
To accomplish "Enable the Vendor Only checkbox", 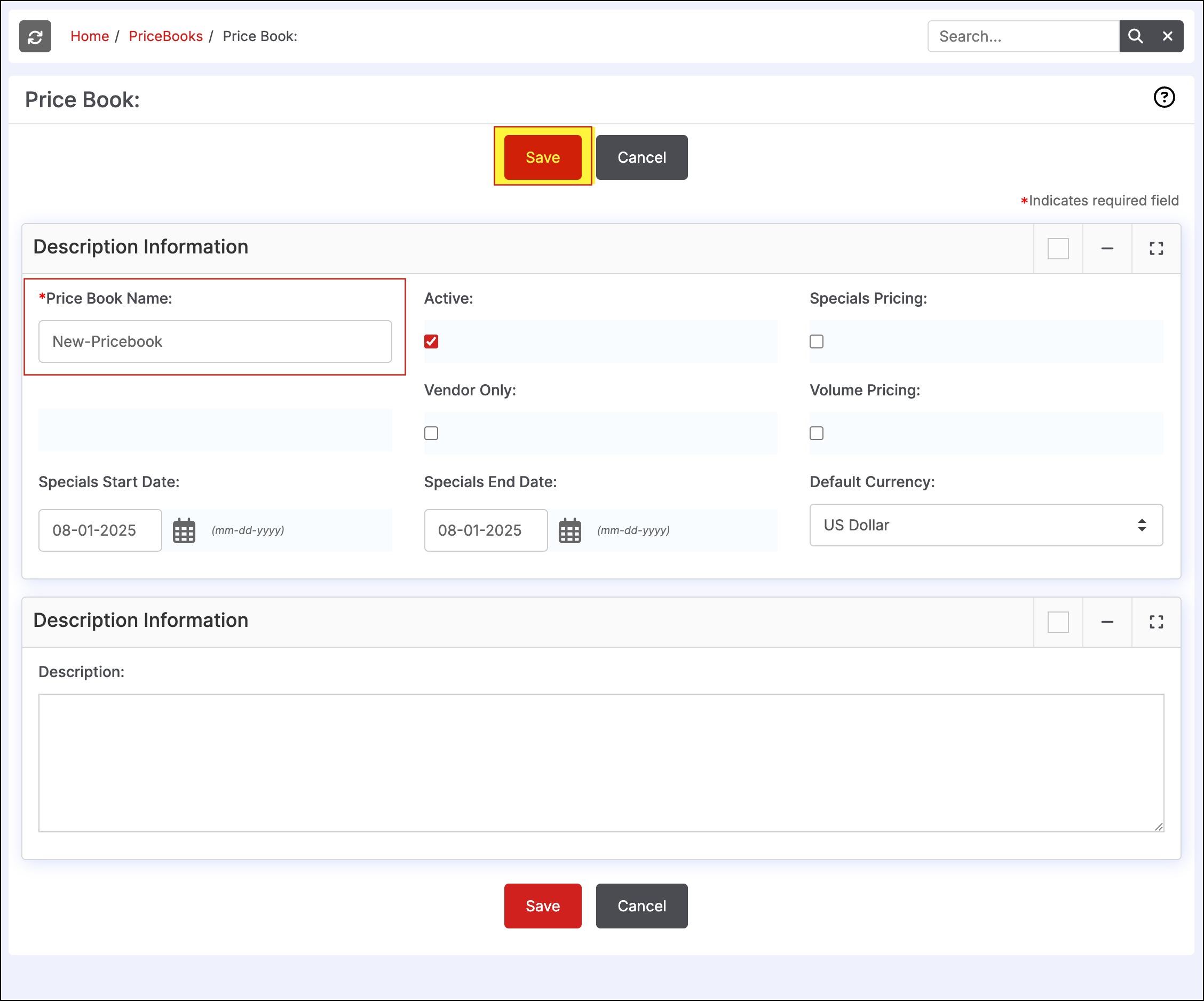I will click(431, 433).
